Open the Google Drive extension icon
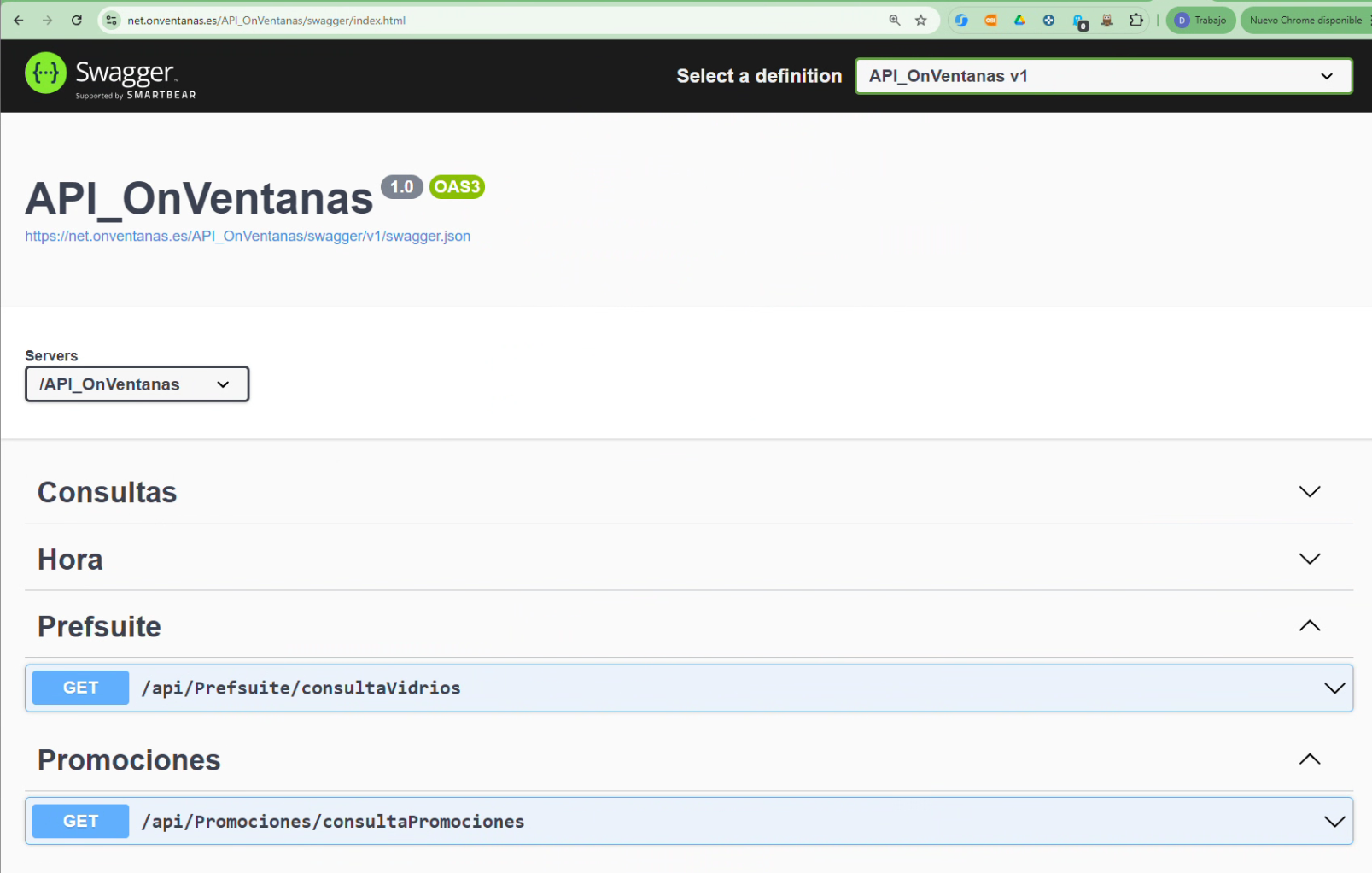Viewport: 1372px width, 873px height. (x=1019, y=20)
